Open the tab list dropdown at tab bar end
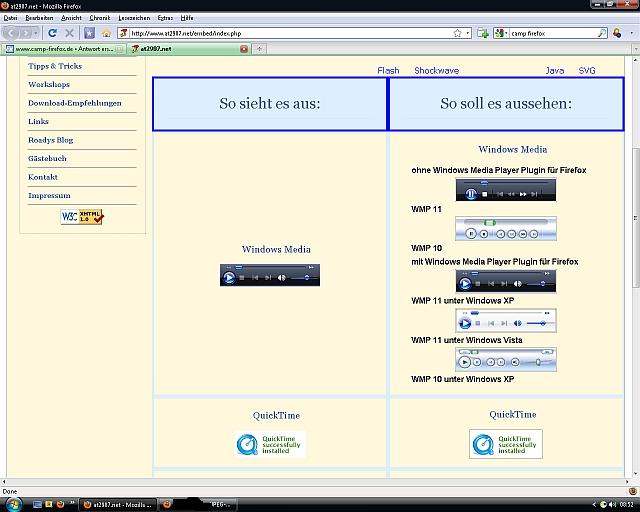 click(x=636, y=49)
